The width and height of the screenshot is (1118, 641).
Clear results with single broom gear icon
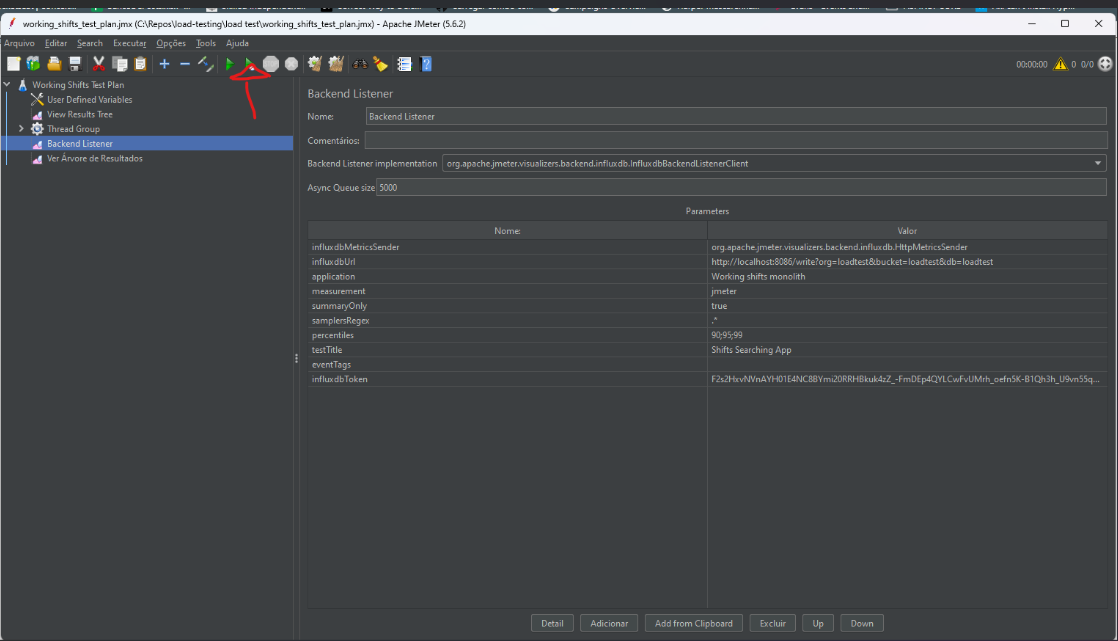[x=314, y=64]
